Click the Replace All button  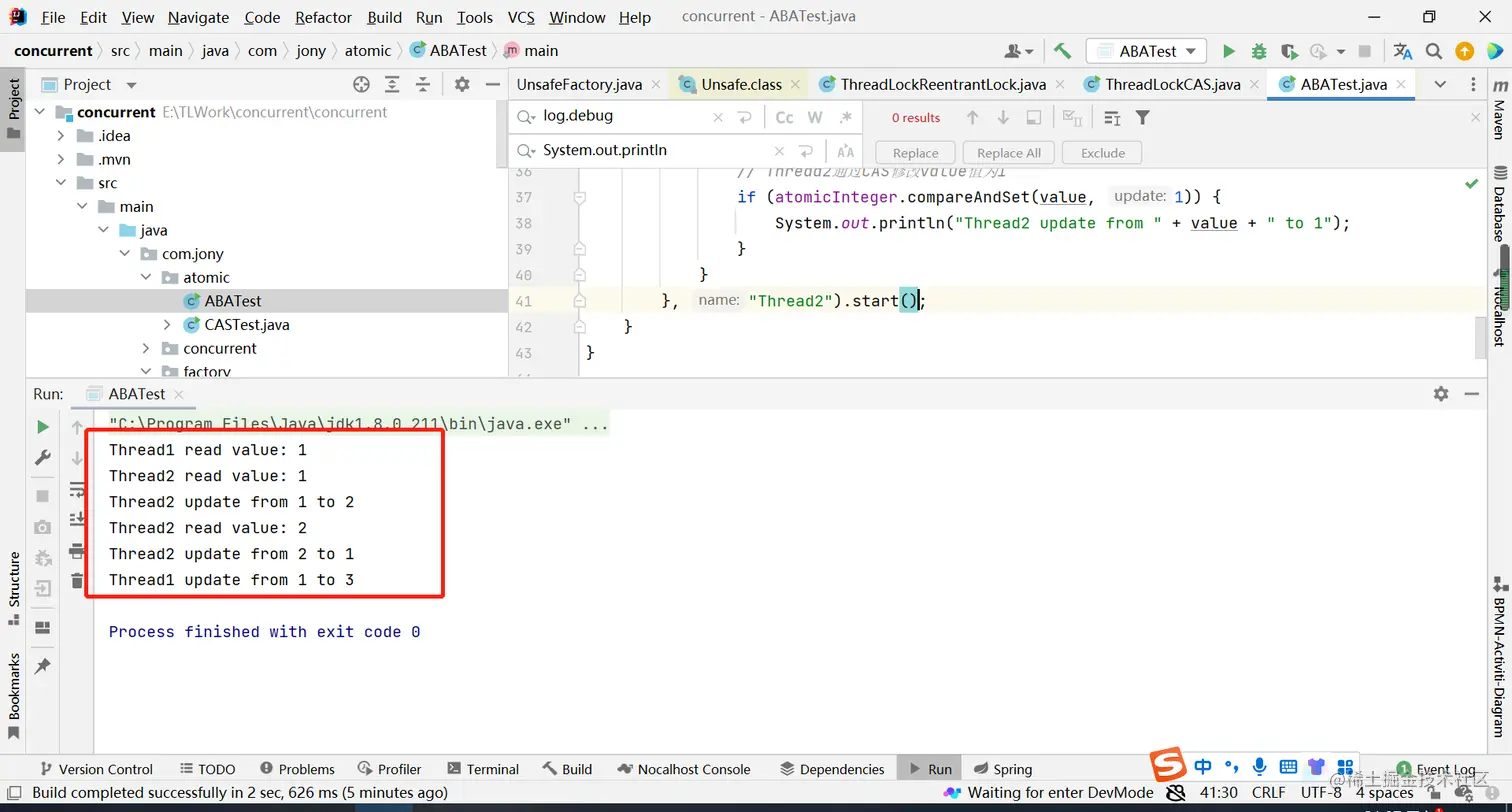[x=1008, y=153]
